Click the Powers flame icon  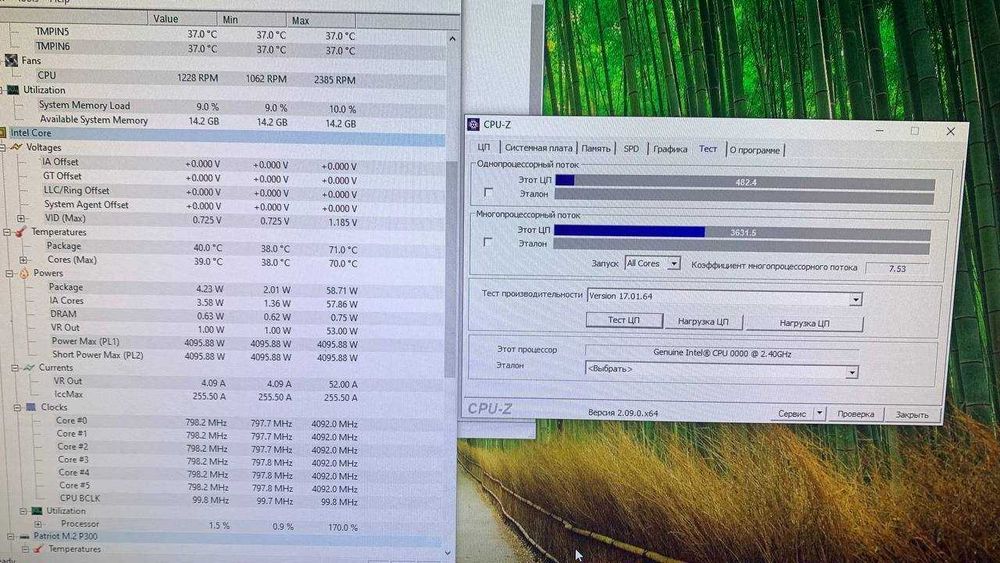tap(24, 273)
